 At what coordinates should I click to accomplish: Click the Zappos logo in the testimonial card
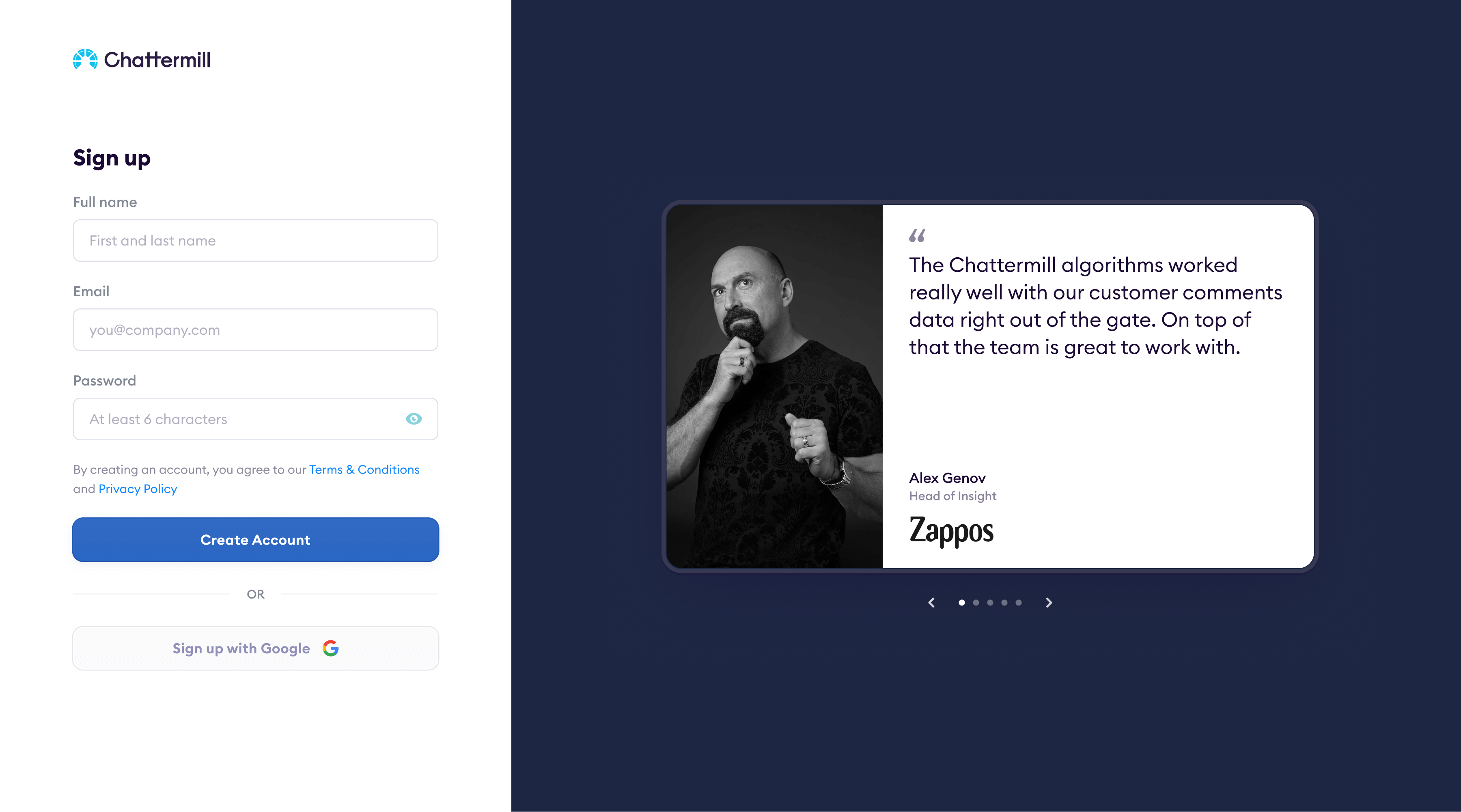click(952, 531)
